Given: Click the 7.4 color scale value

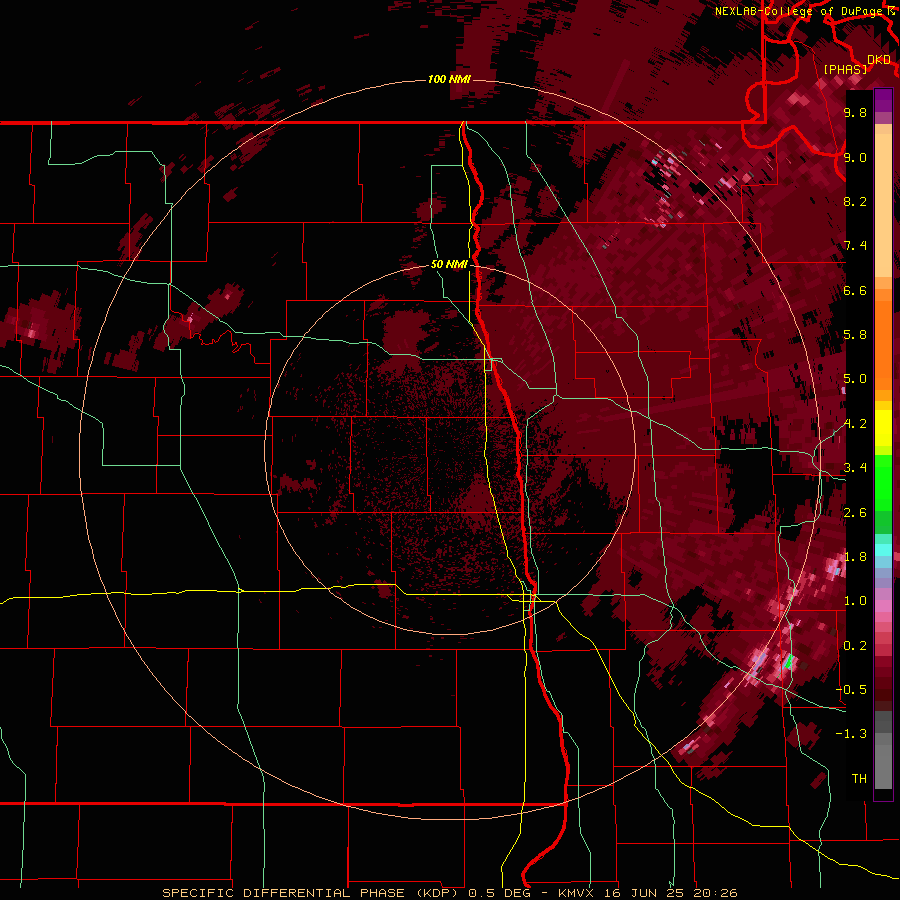Looking at the screenshot, I should 855,246.
